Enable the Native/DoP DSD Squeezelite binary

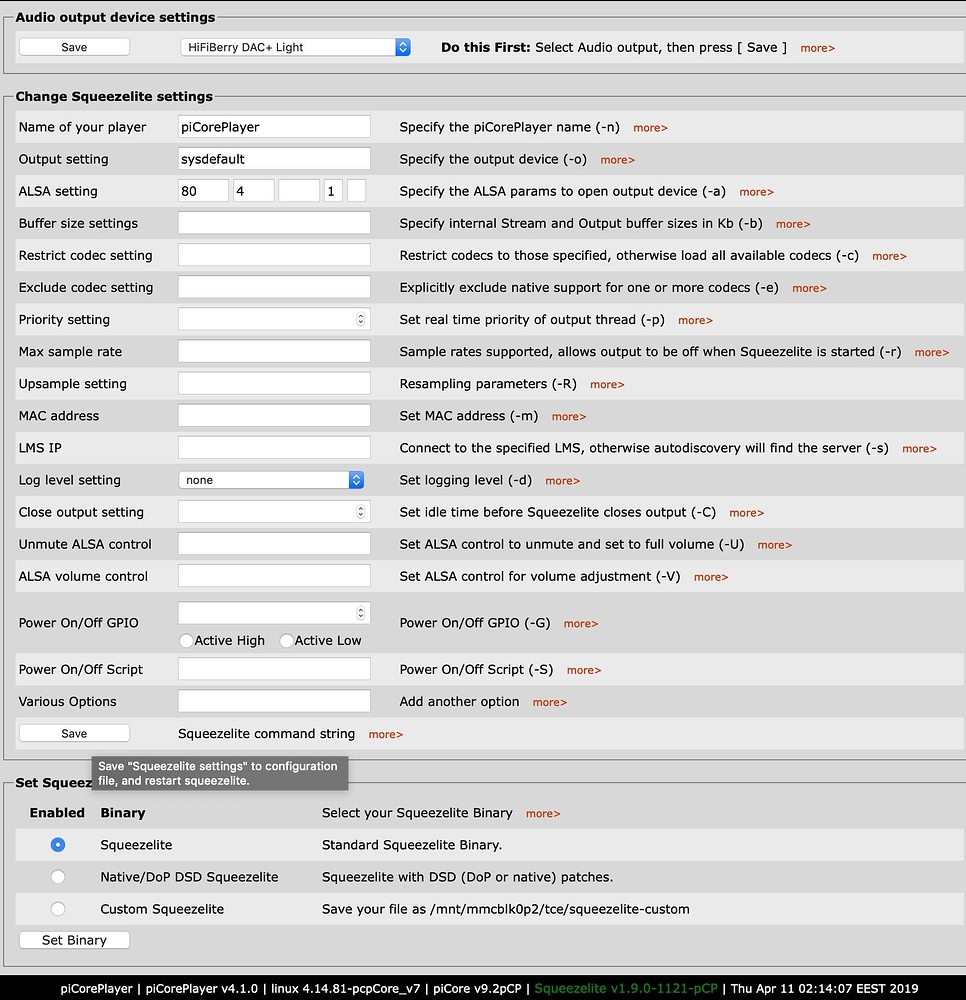click(x=58, y=876)
